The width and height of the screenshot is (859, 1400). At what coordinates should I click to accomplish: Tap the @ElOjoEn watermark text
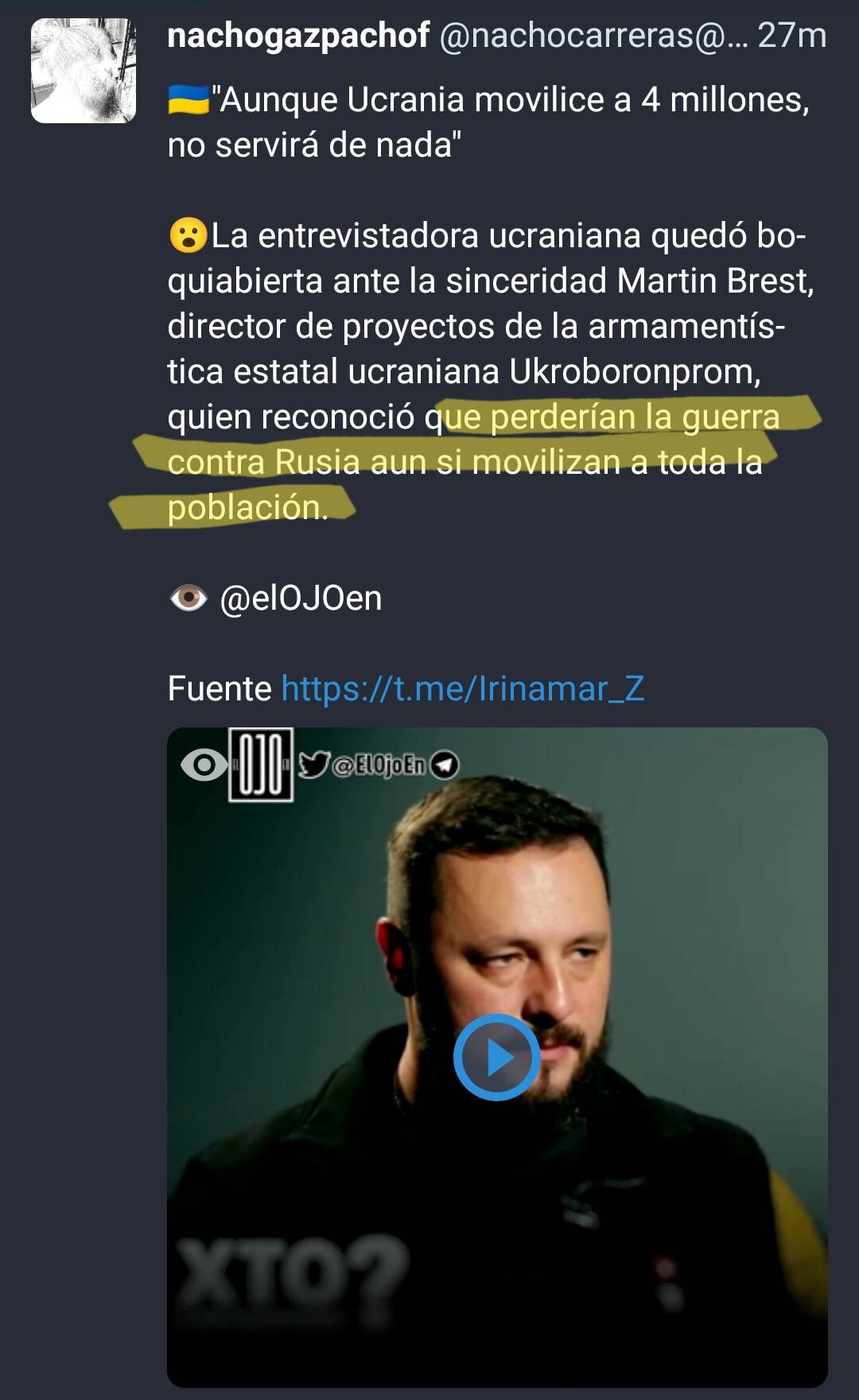click(x=379, y=765)
